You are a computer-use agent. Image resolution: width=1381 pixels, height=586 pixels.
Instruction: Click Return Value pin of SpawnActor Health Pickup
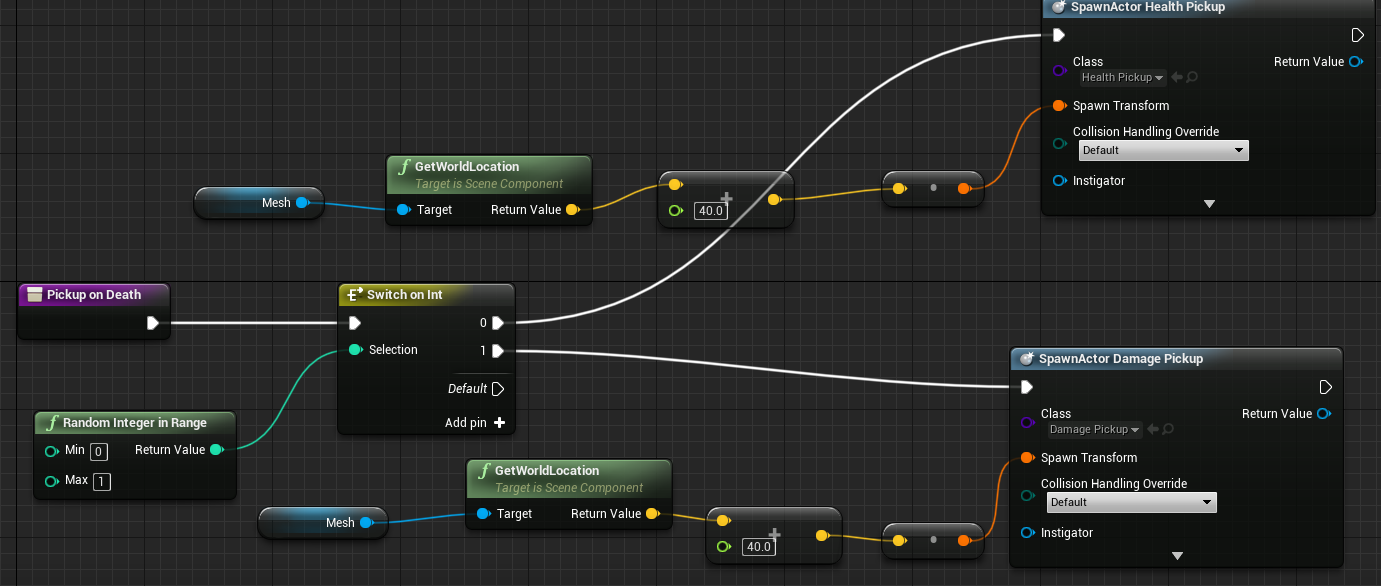tap(1355, 62)
